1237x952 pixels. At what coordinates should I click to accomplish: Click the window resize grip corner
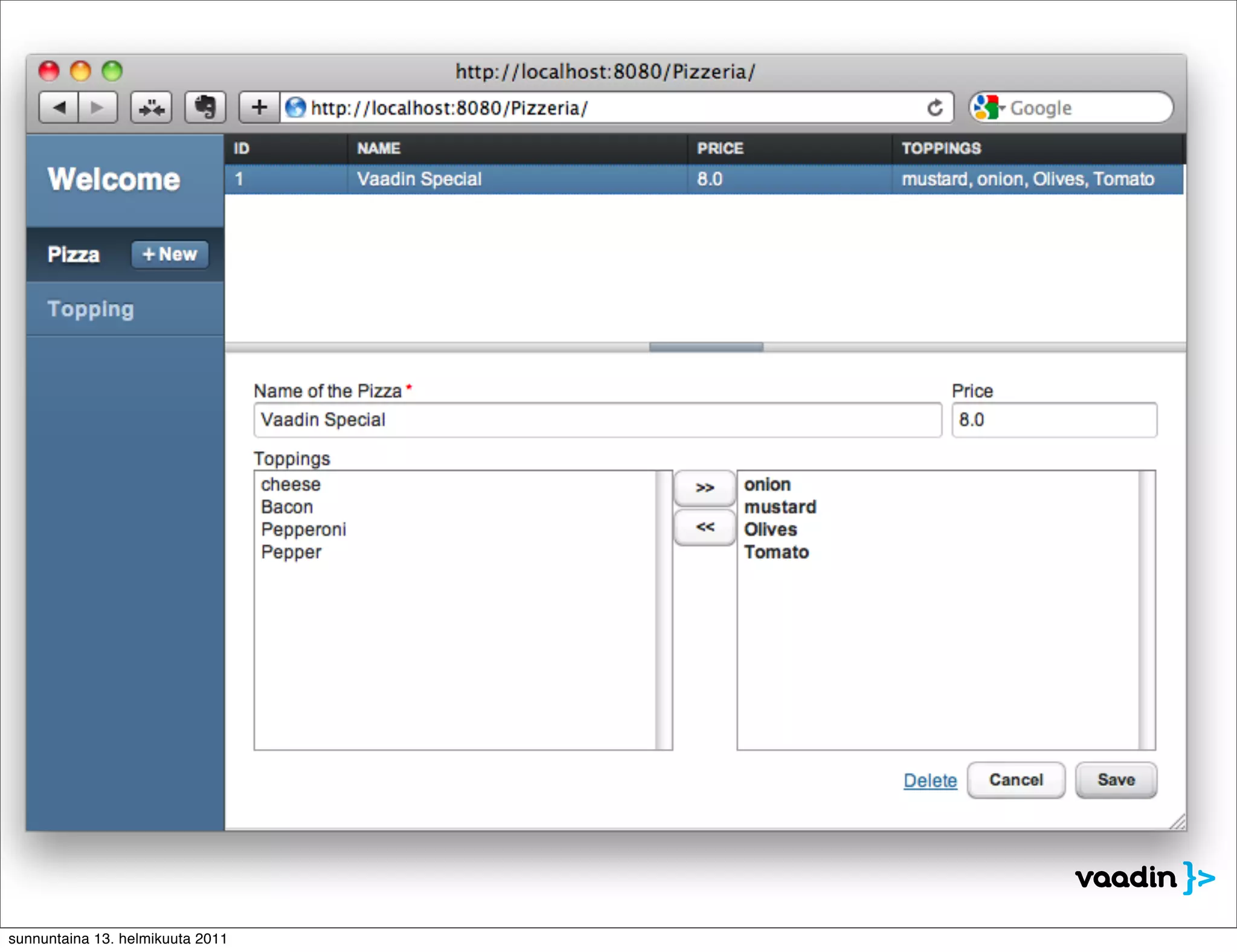(1177, 822)
